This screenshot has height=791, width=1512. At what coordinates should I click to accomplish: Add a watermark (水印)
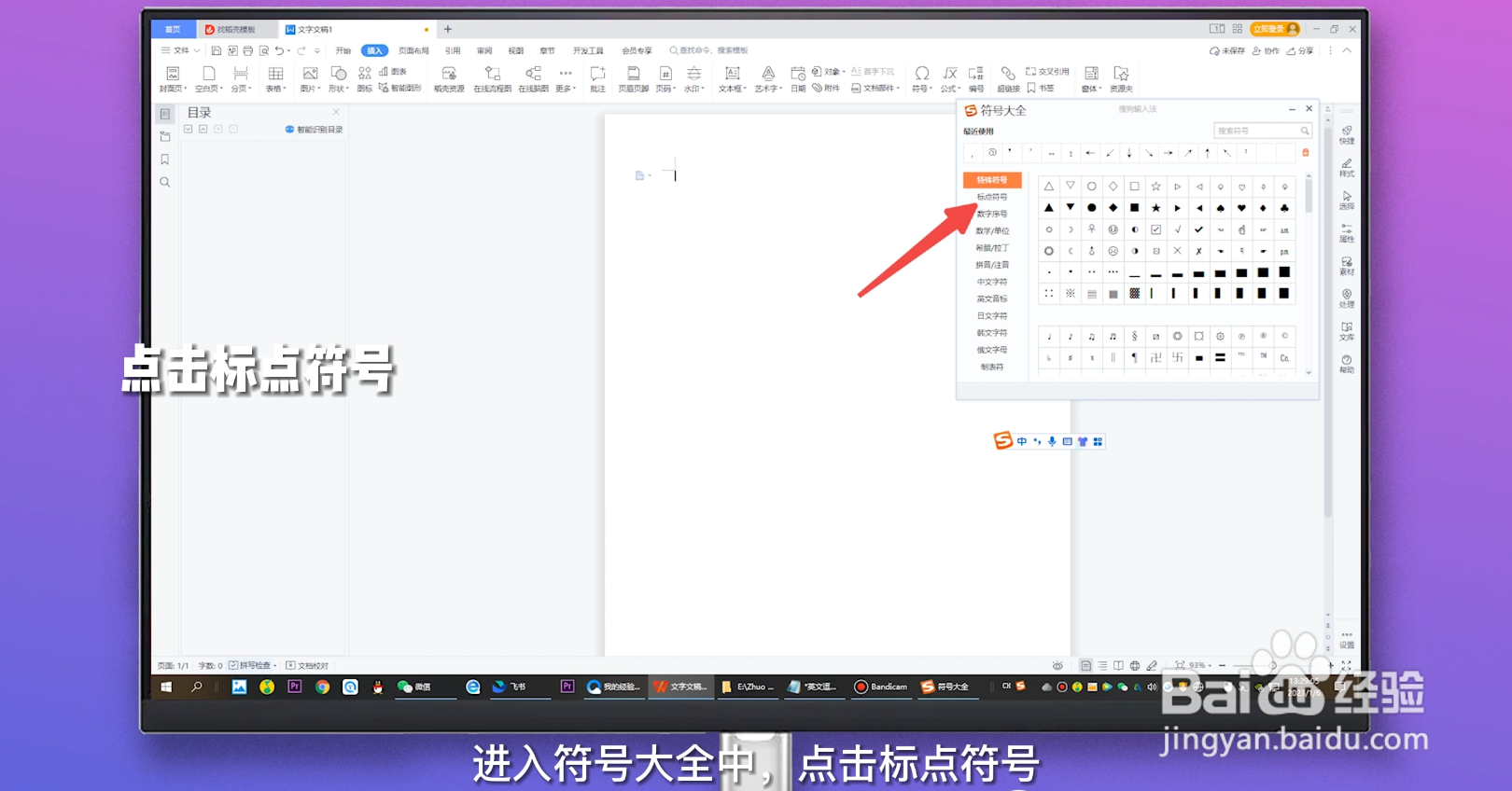point(694,79)
